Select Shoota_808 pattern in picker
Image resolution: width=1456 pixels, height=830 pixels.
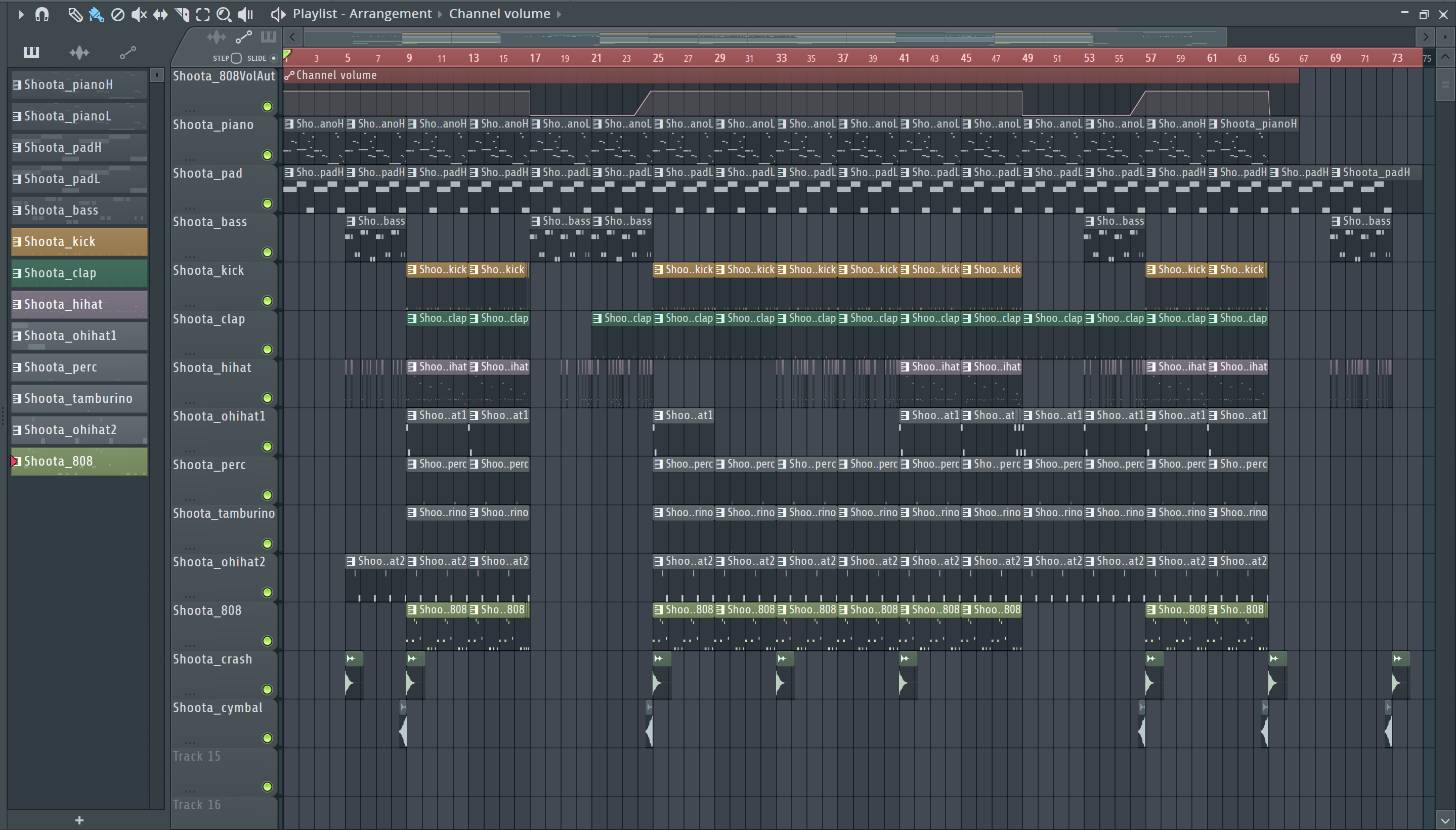pos(79,461)
